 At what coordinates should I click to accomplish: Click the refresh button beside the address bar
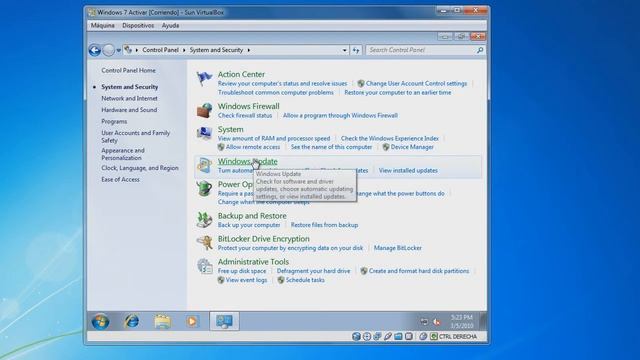coord(356,50)
